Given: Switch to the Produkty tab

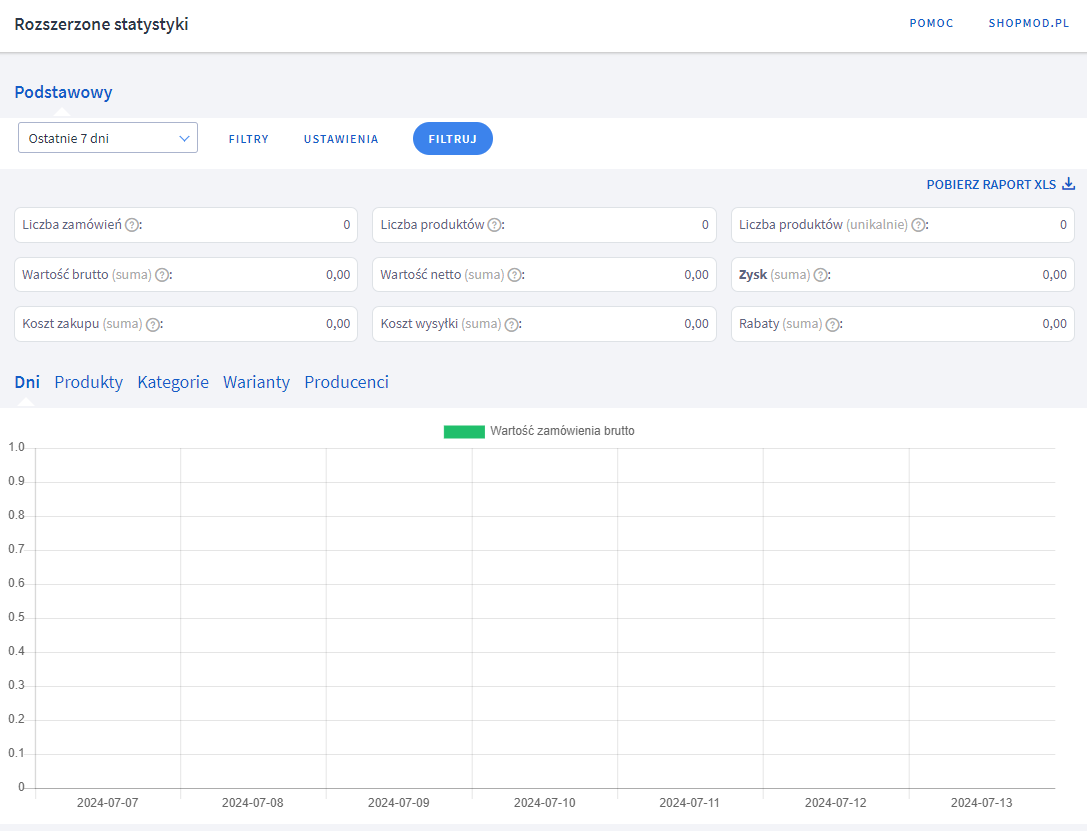Looking at the screenshot, I should click(89, 382).
